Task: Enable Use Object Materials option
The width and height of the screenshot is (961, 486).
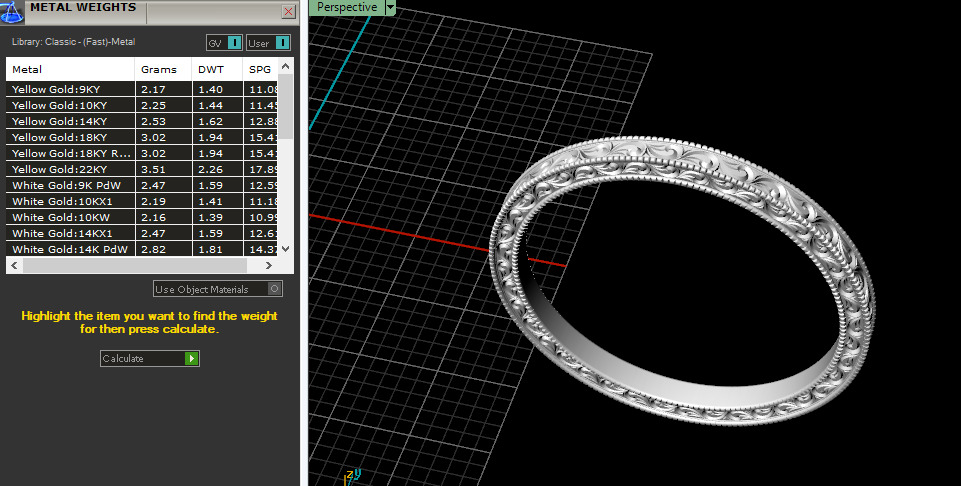Action: 218,289
